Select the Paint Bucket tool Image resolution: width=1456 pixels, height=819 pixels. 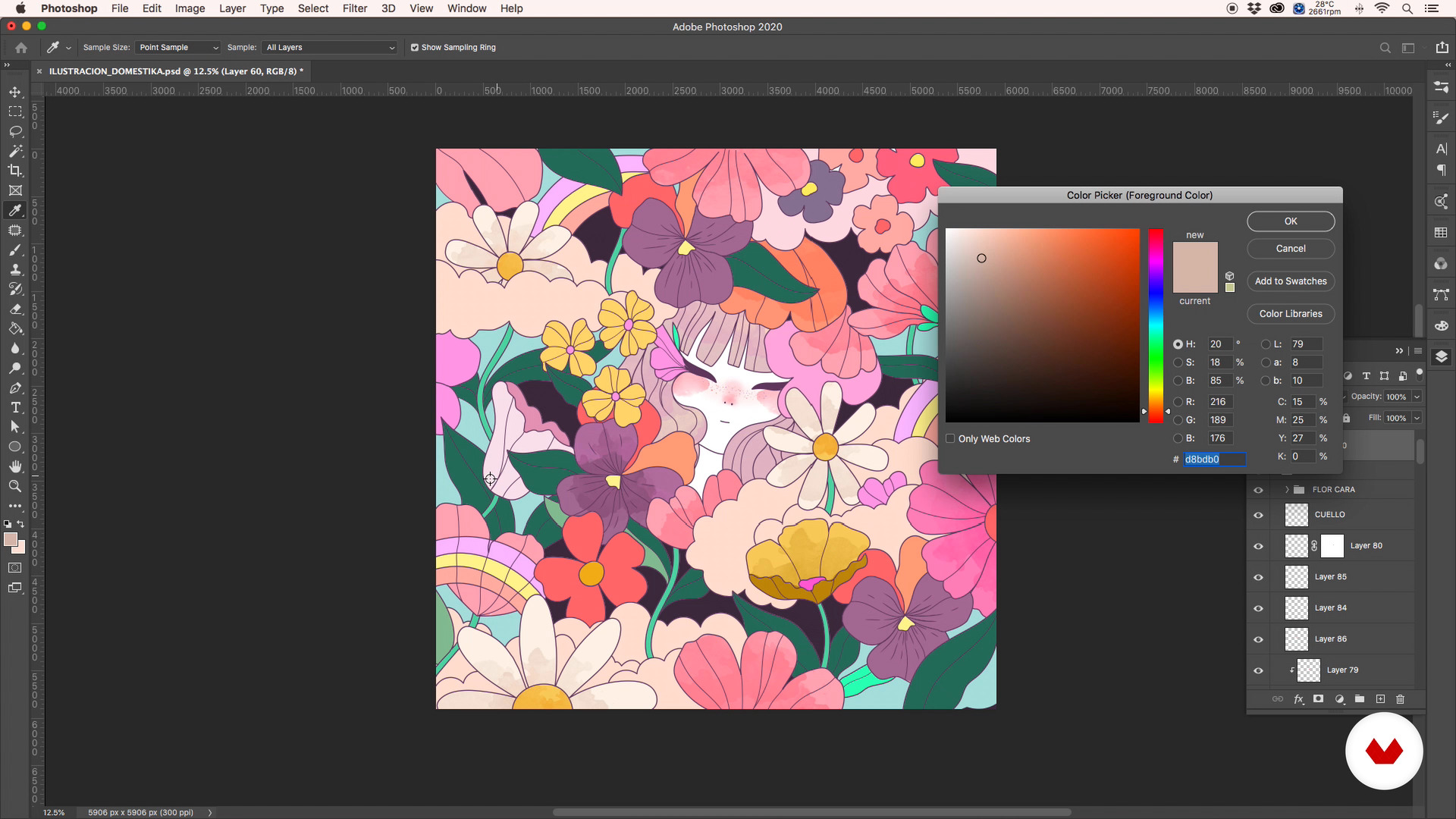[x=15, y=328]
